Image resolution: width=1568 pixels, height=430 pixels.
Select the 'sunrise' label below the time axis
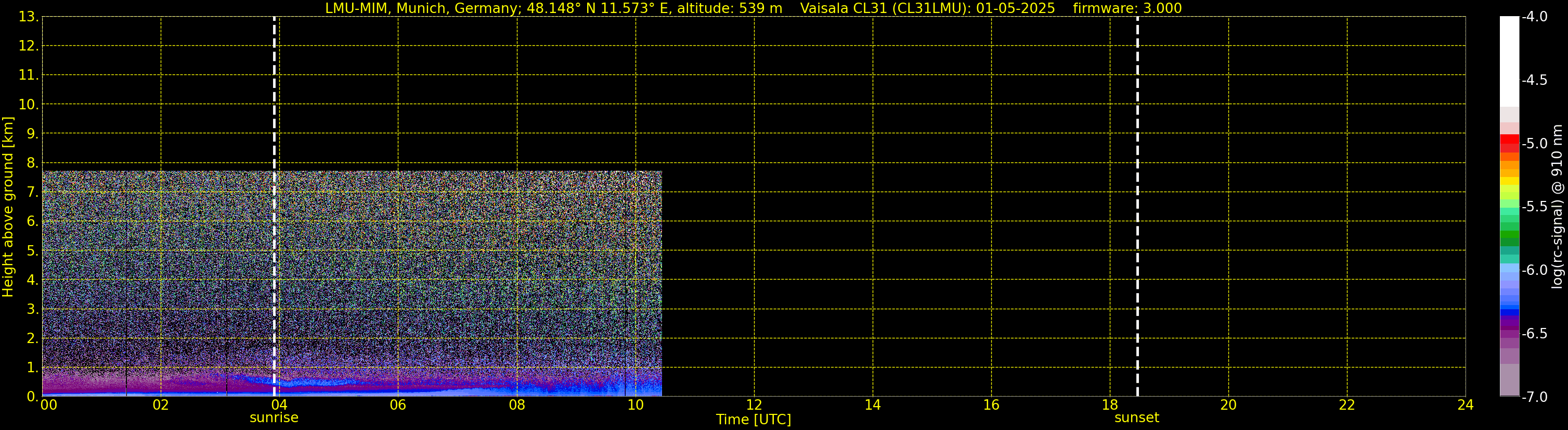click(274, 417)
